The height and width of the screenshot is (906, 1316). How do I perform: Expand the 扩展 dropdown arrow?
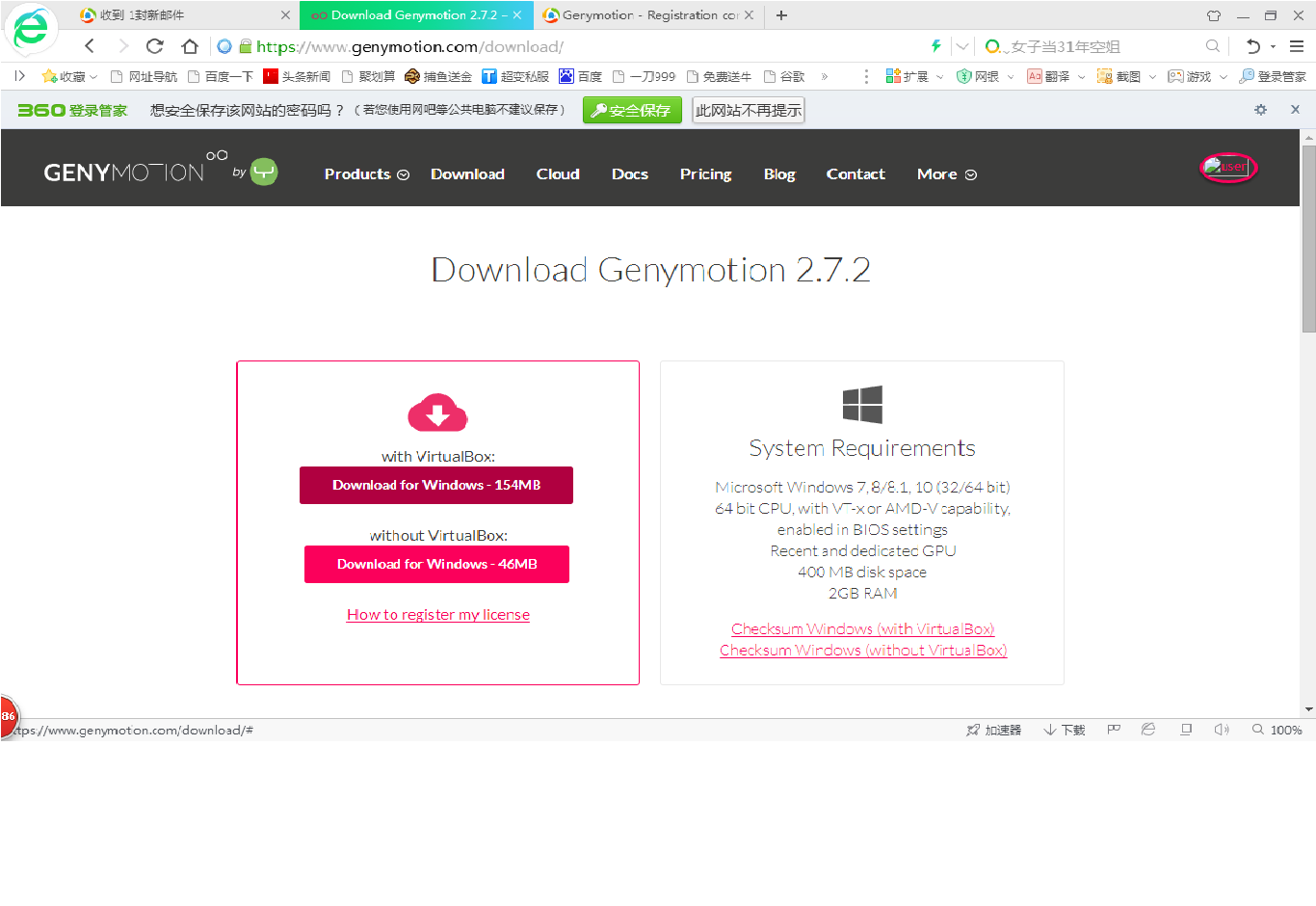pyautogui.click(x=939, y=77)
